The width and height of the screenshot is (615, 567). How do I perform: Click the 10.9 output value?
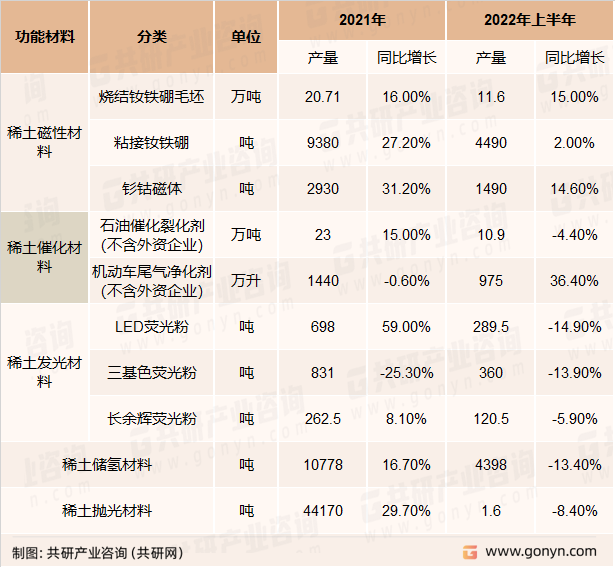[491, 235]
